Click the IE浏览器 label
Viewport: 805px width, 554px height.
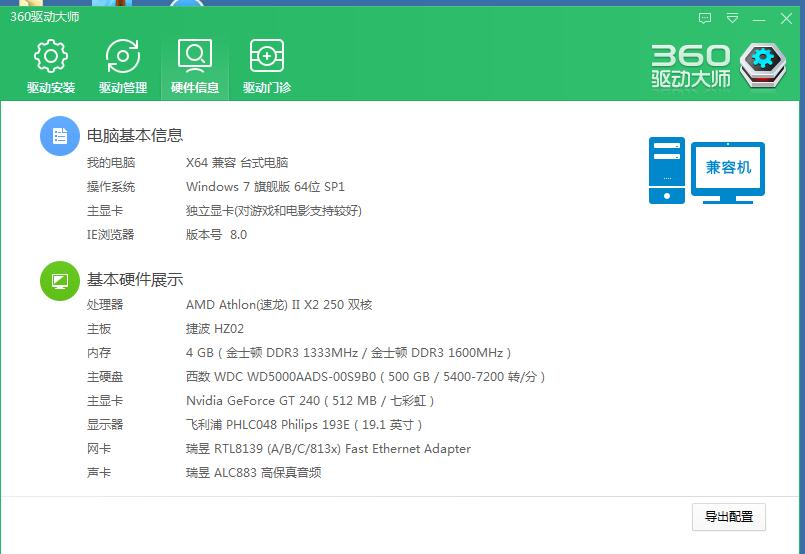(x=110, y=235)
